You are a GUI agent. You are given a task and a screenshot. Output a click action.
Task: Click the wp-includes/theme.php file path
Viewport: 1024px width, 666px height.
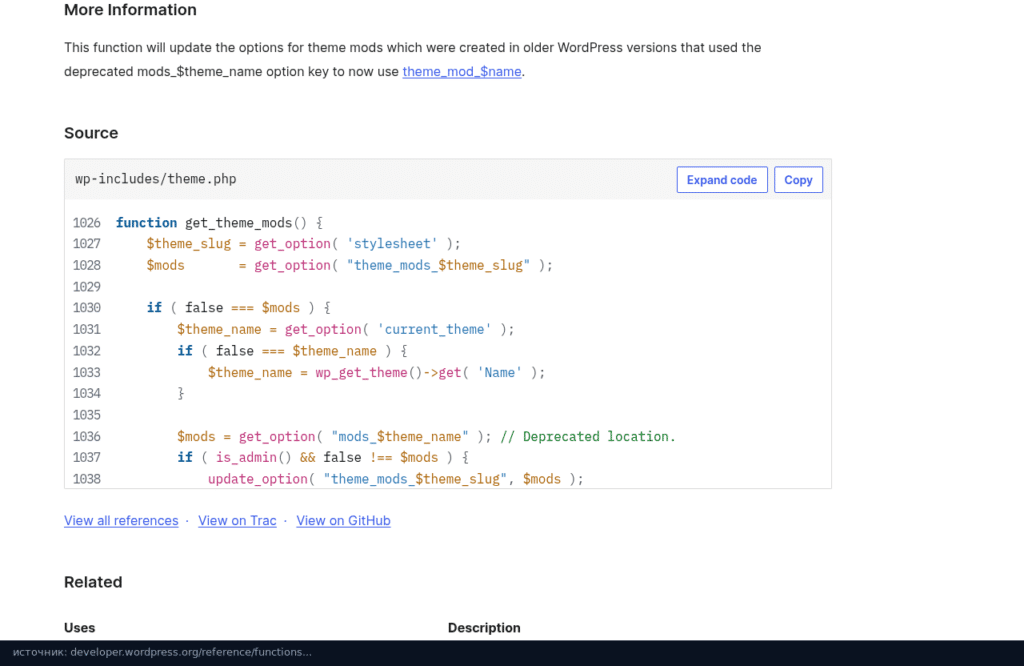click(155, 179)
